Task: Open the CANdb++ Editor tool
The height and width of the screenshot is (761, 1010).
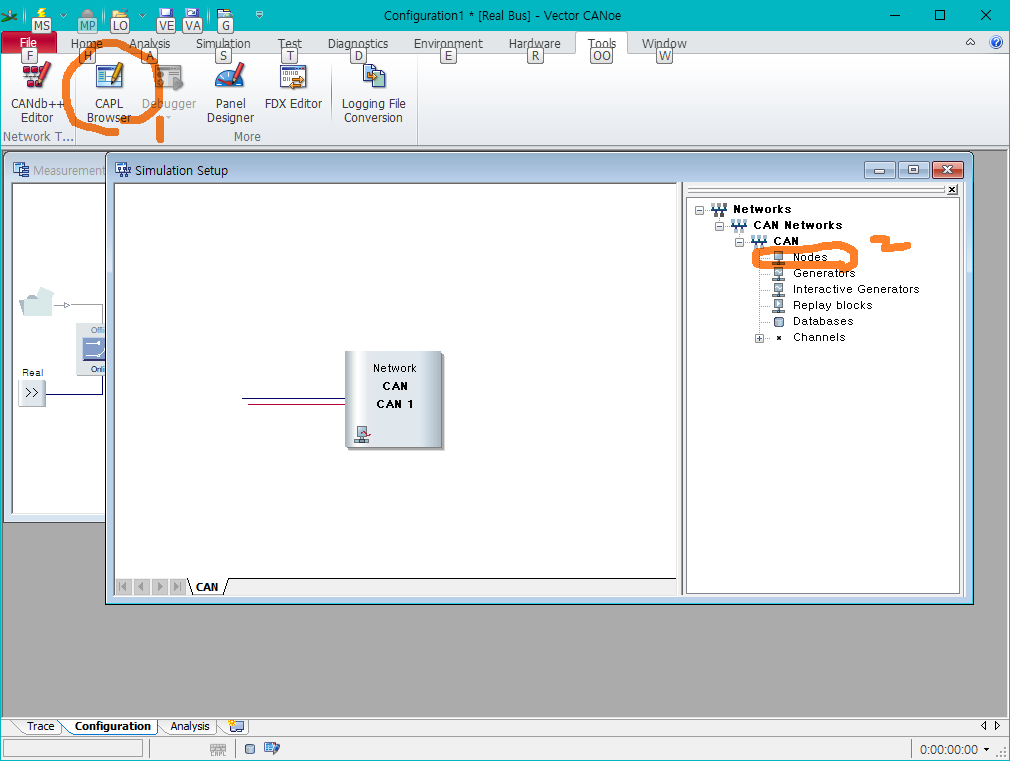Action: (x=37, y=93)
